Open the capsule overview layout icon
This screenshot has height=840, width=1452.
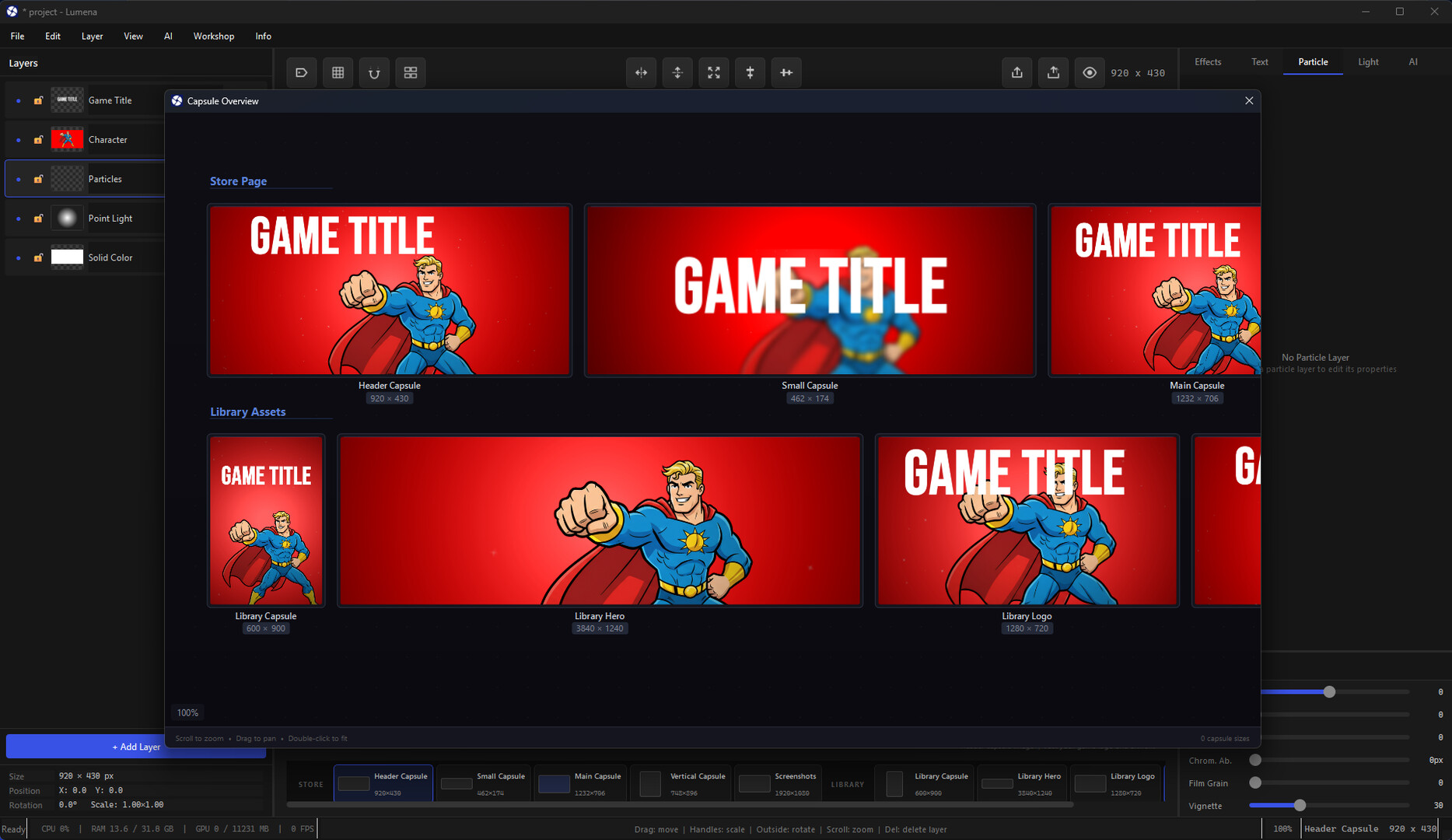pyautogui.click(x=411, y=72)
